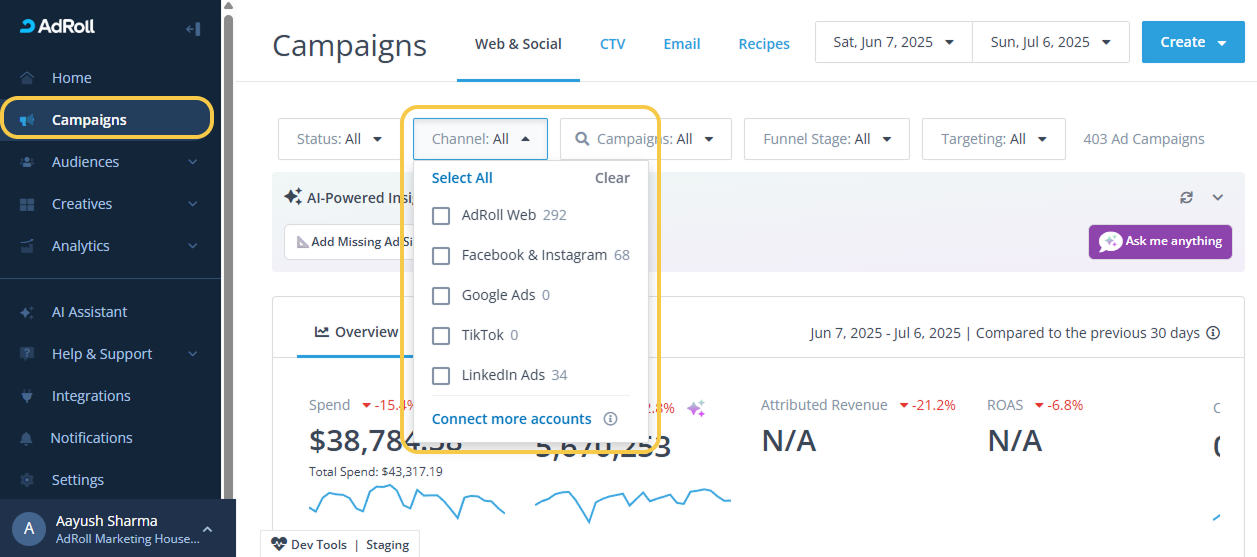Switch to the Email tab
1257x557 pixels.
click(681, 44)
